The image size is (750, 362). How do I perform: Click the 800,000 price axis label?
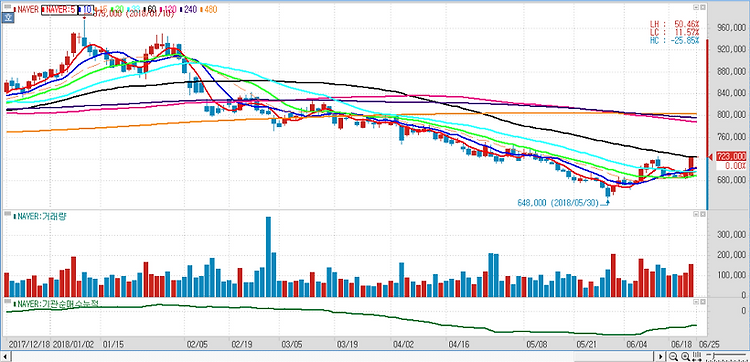click(732, 115)
